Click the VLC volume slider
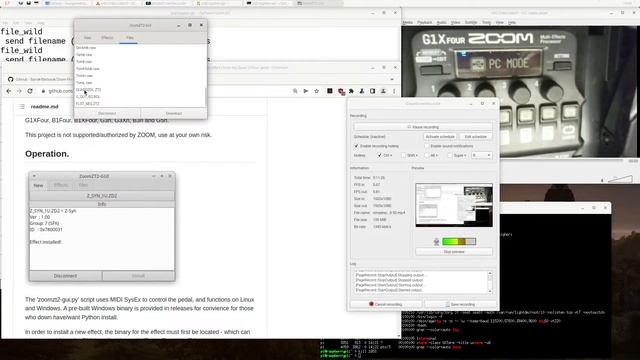Image resolution: width=640 pixels, height=360 pixels. click(x=619, y=179)
